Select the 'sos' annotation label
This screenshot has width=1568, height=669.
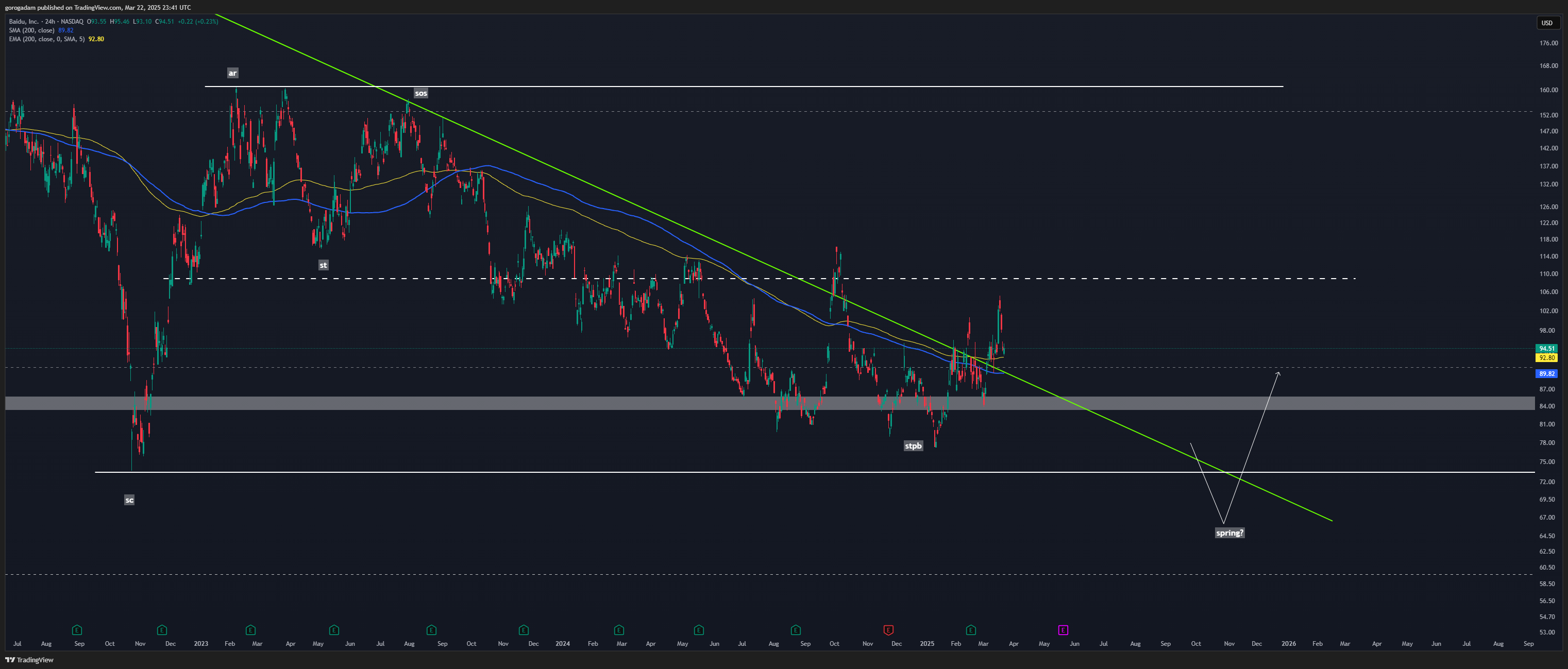pyautogui.click(x=420, y=93)
